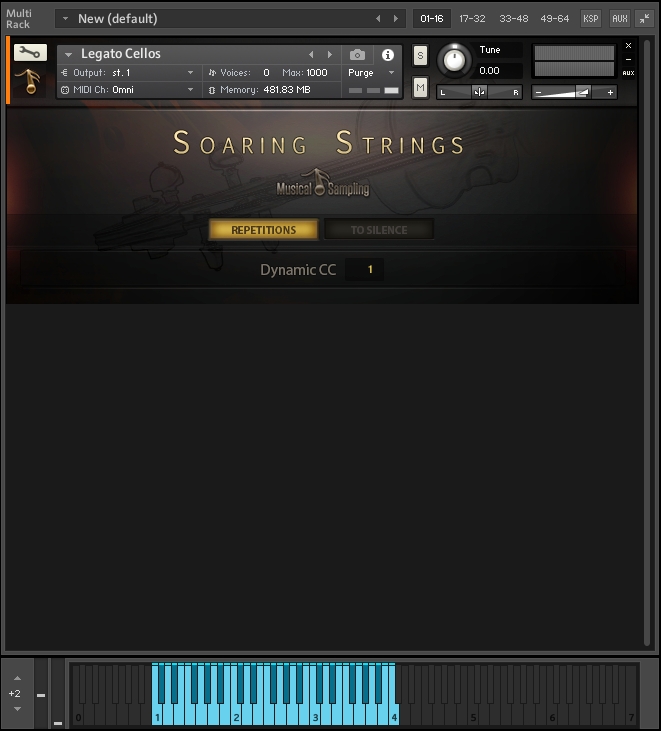Click the New (default) multi name

pyautogui.click(x=117, y=19)
